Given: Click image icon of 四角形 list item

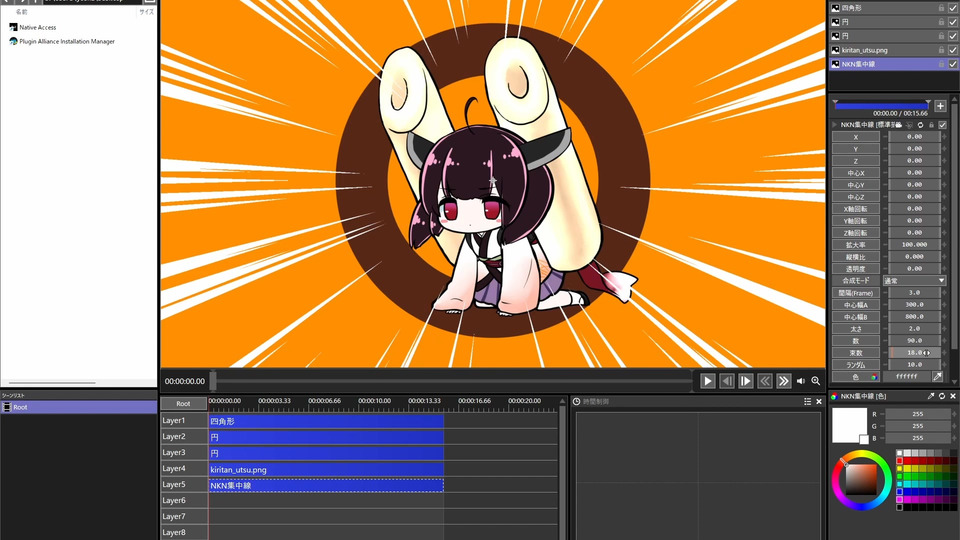Looking at the screenshot, I should tap(835, 8).
